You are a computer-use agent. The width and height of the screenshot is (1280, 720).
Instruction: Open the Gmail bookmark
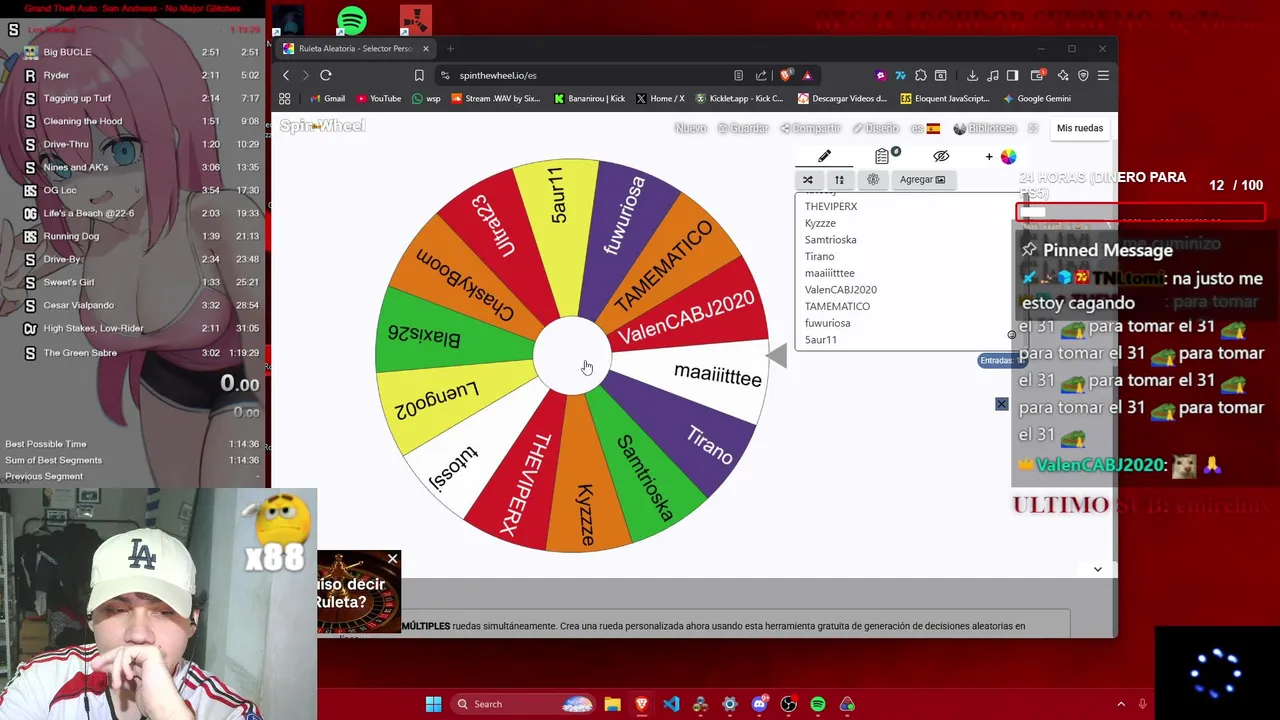coord(327,98)
